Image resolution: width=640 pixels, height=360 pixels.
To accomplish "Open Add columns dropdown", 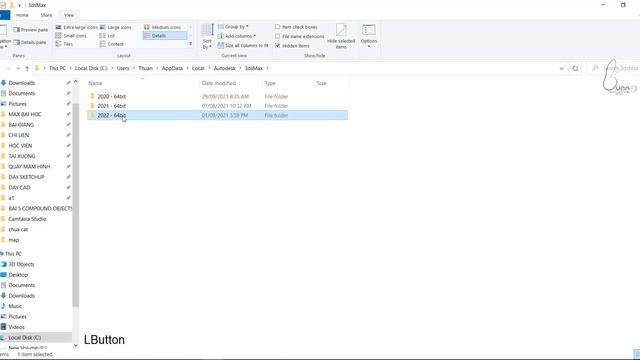I will [237, 36].
